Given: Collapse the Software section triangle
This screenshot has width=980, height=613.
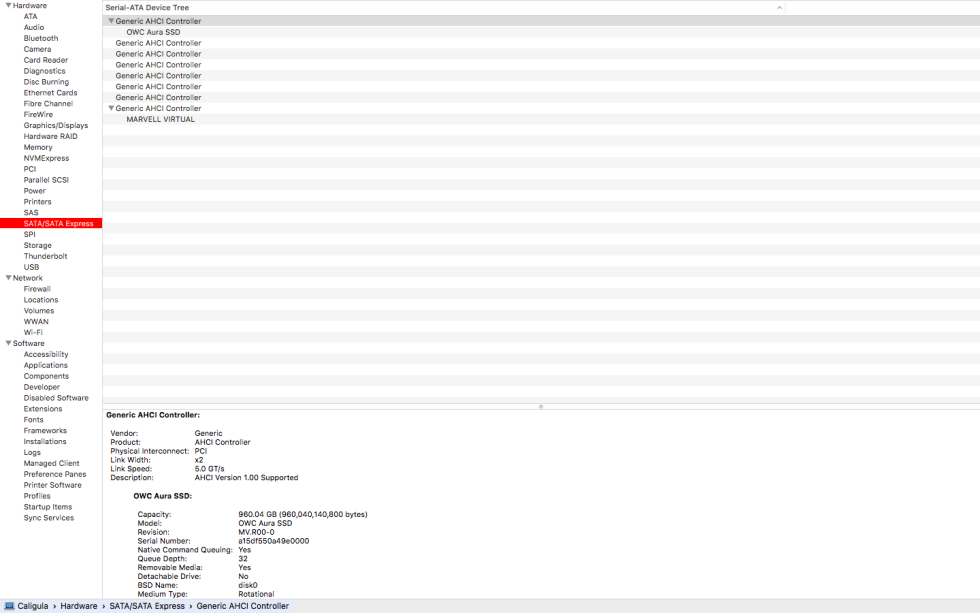Looking at the screenshot, I should pos(9,344).
